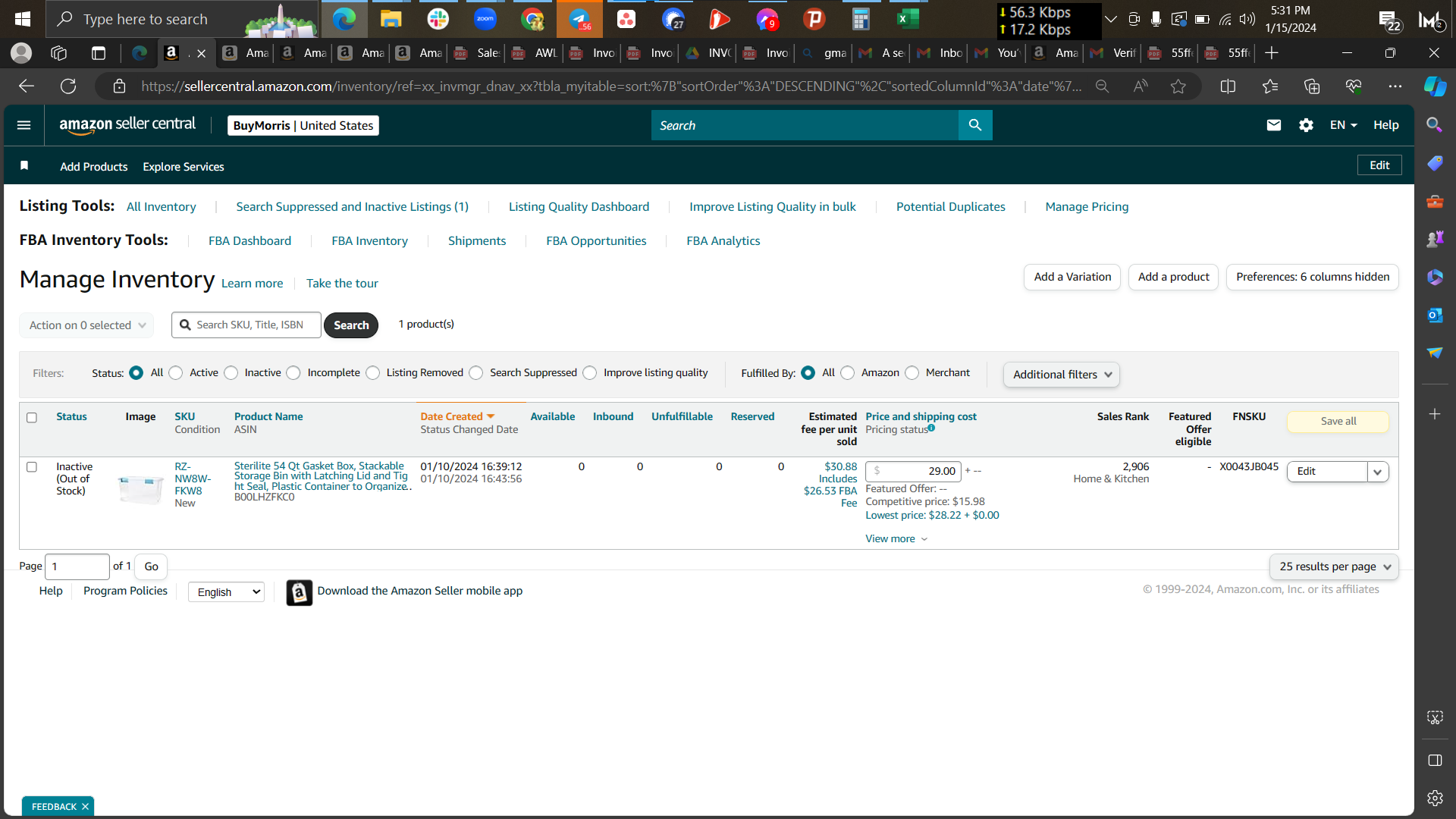Filter by Fulfilled By Merchant

pyautogui.click(x=912, y=373)
